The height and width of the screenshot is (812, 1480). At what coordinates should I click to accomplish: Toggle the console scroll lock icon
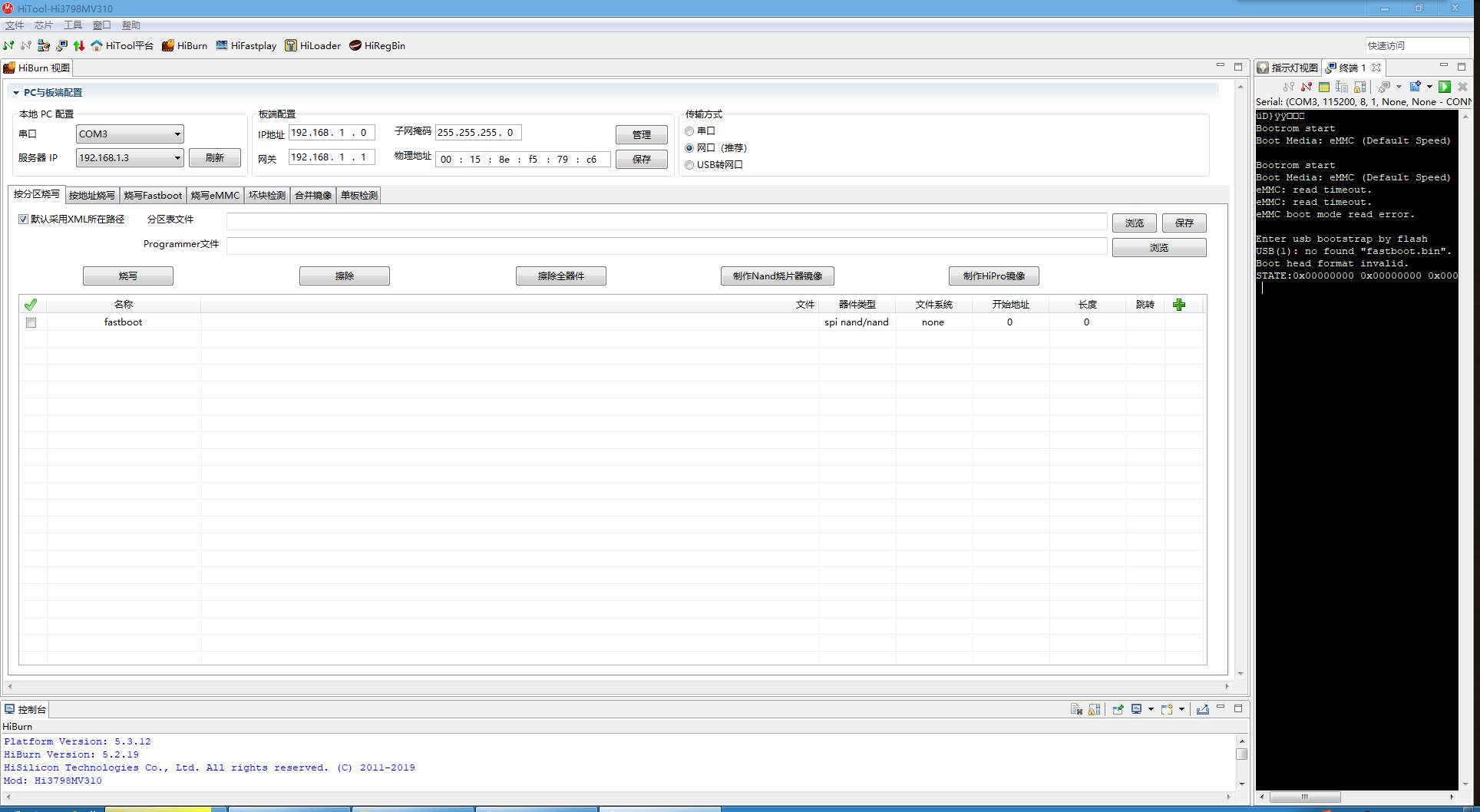(1094, 709)
